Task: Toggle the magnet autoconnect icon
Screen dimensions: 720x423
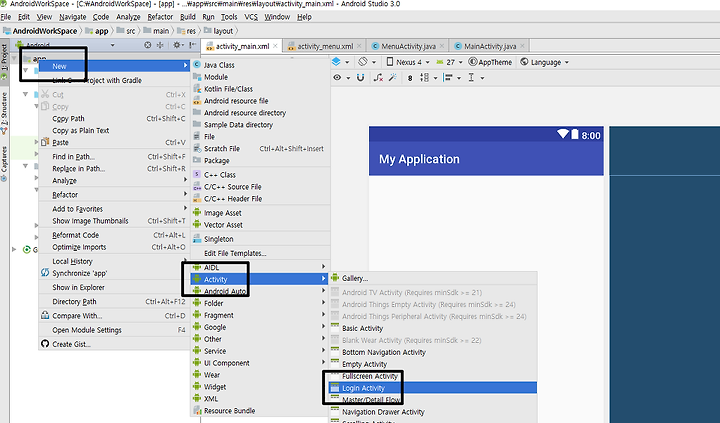Action: (x=360, y=78)
